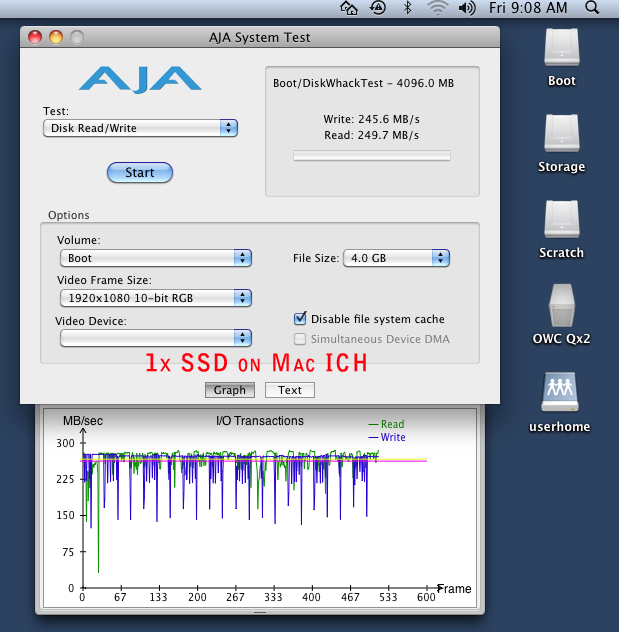Screen dimensions: 619x632
Task: Toggle Simultaneous Device DMA checkbox
Action: tap(300, 339)
